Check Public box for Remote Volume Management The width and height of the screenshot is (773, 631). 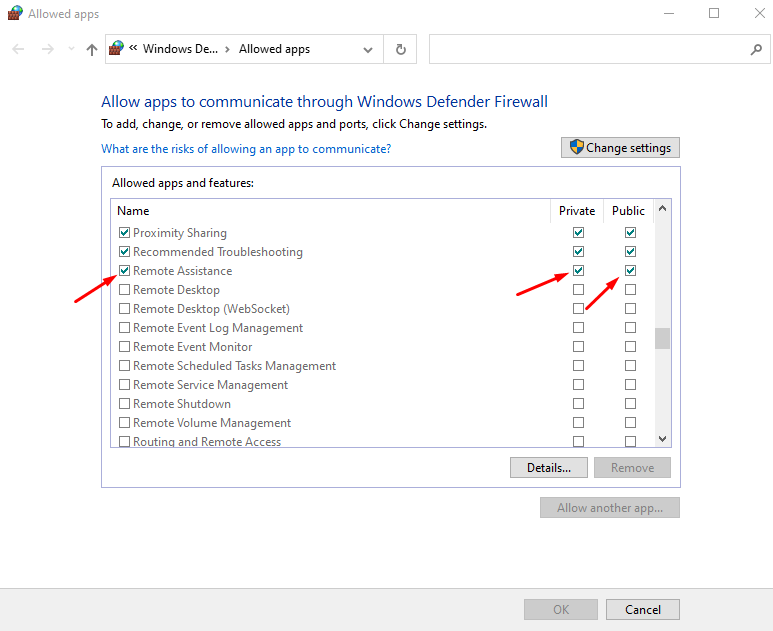[630, 422]
